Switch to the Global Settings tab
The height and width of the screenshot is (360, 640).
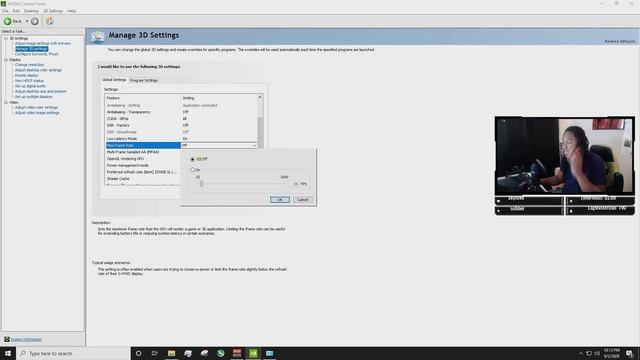click(x=114, y=80)
